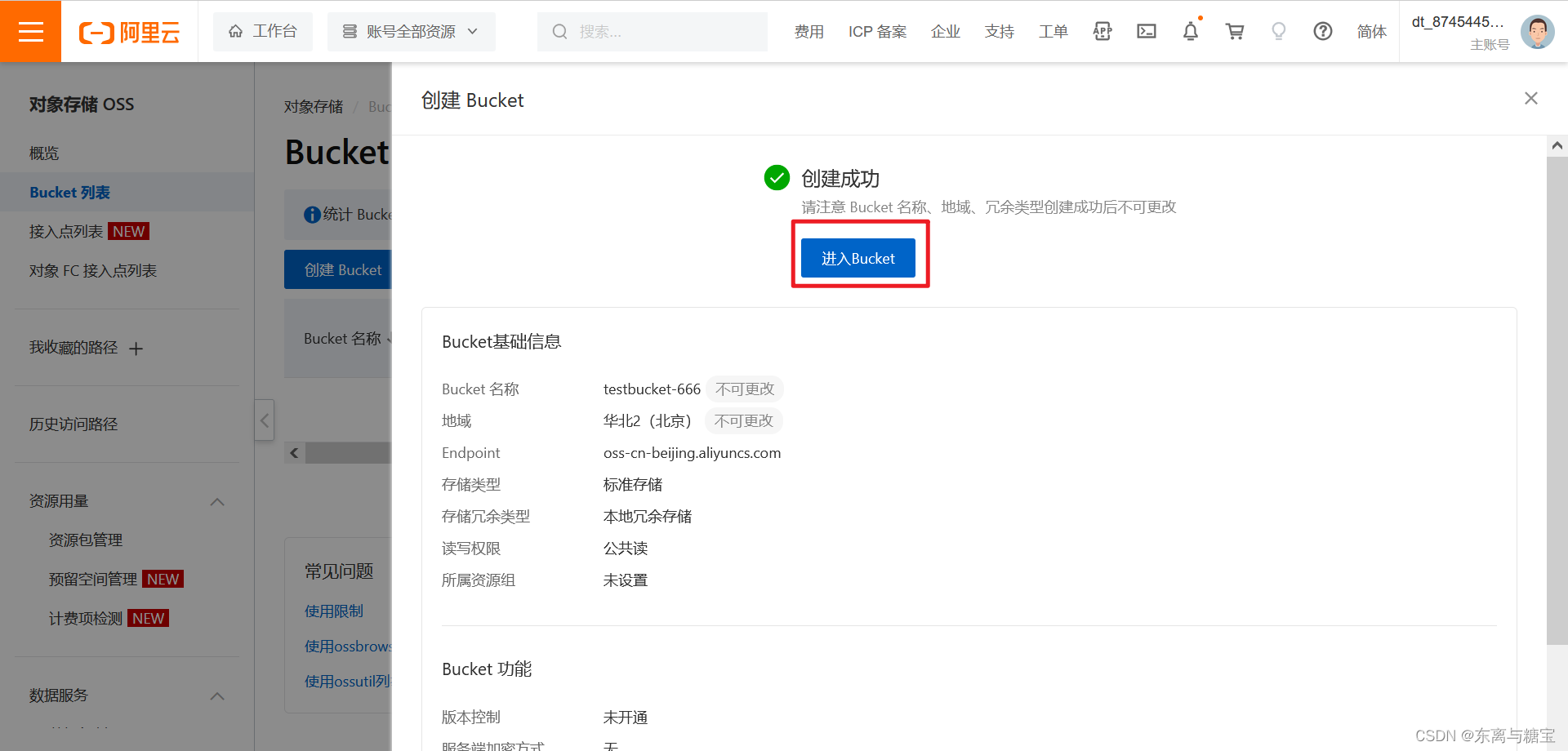
Task: Click the 对象存储 breadcrumb link
Action: (x=314, y=106)
